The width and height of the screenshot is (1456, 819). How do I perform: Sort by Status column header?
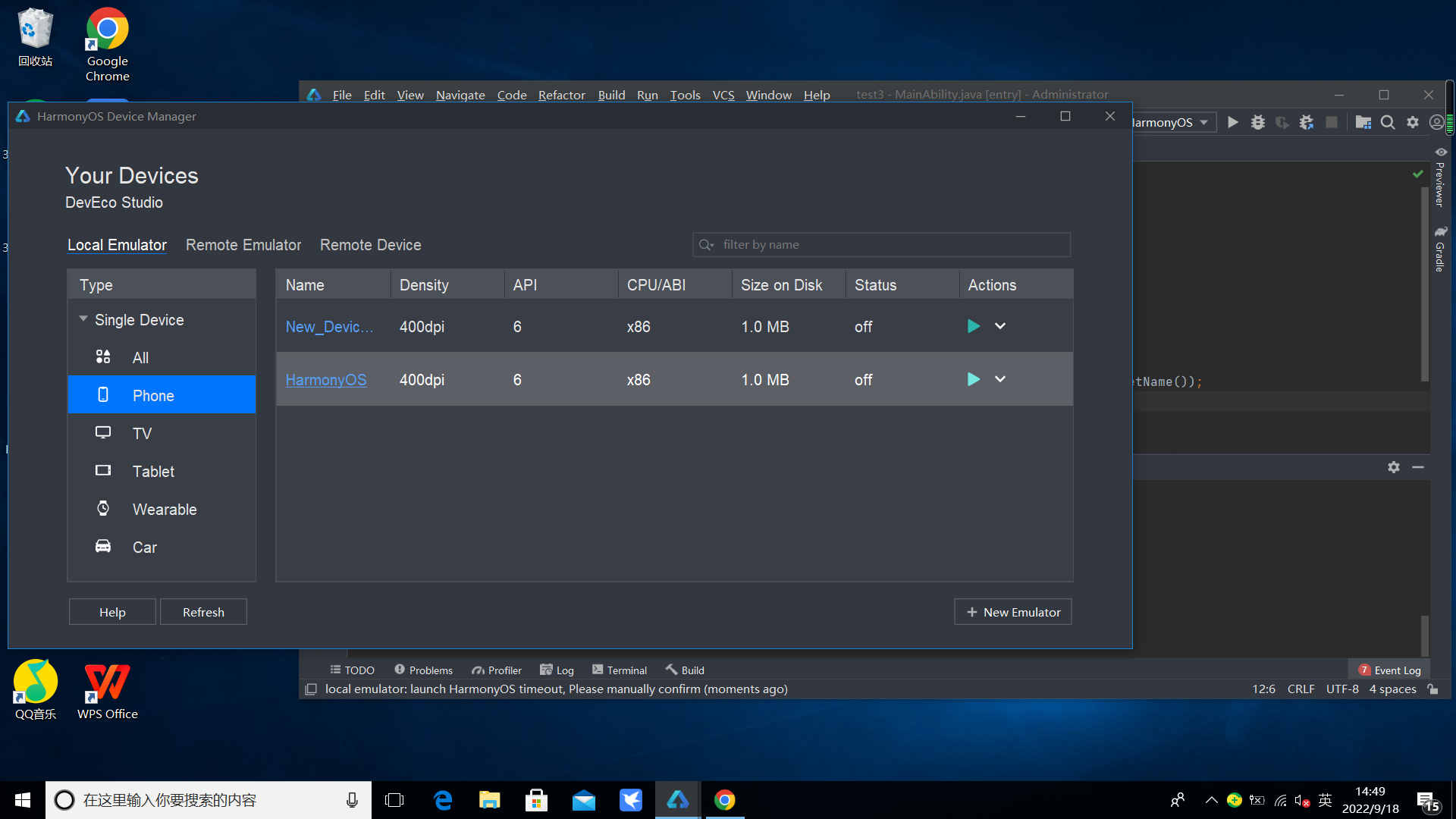[902, 284]
